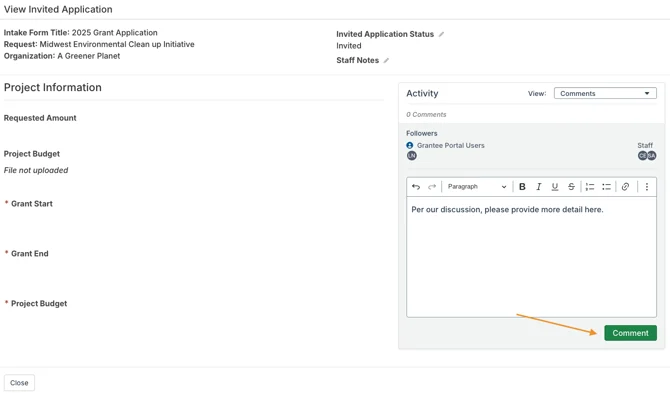Click the 'View Invited Application' title

click(58, 9)
